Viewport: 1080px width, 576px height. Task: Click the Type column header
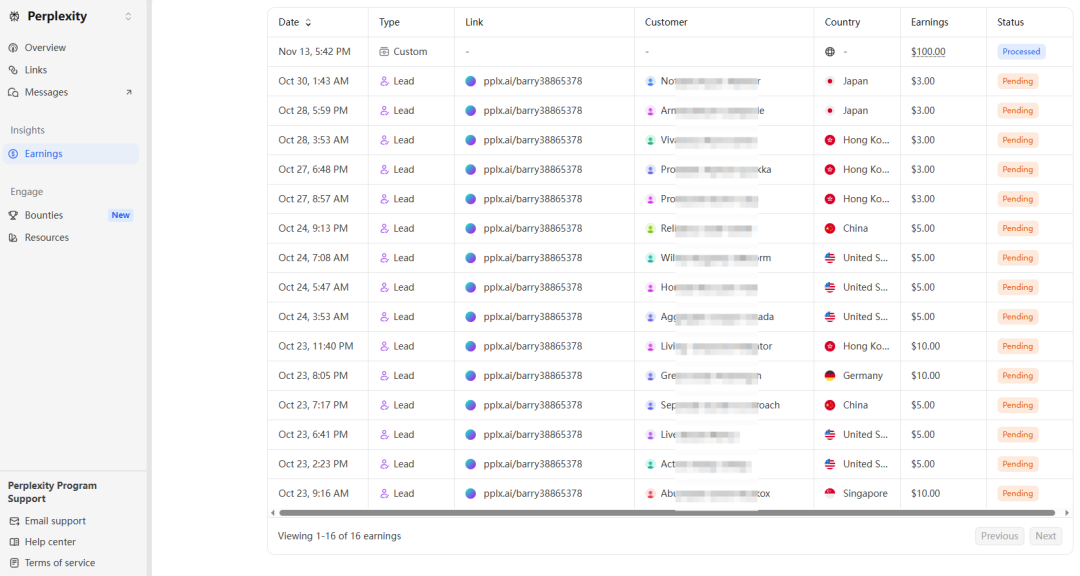tap(389, 22)
